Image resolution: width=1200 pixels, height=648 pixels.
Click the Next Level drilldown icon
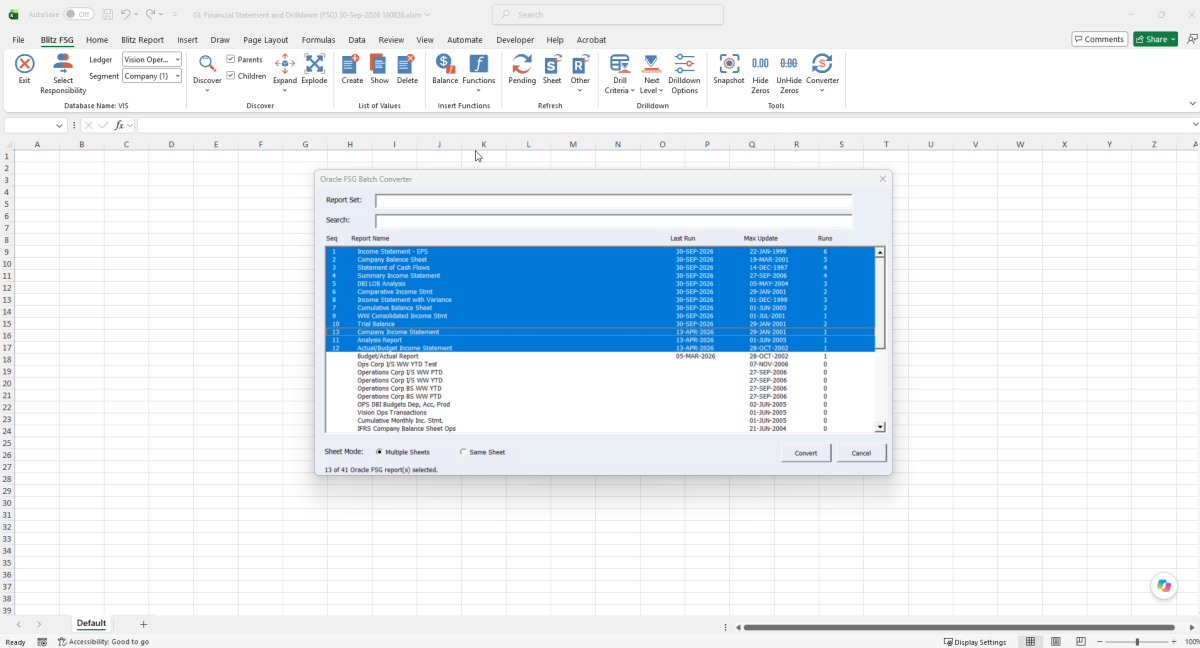652,64
